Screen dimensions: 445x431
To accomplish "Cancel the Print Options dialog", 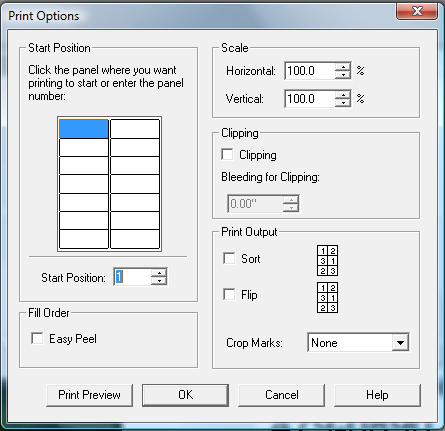I will (x=281, y=395).
